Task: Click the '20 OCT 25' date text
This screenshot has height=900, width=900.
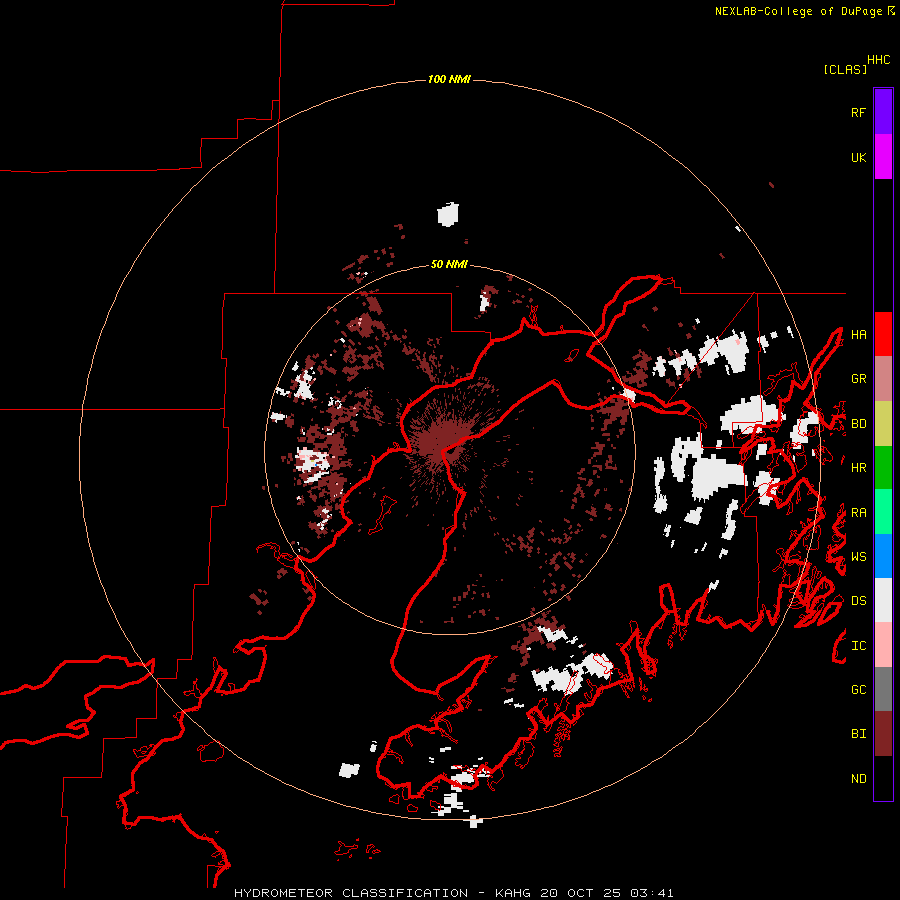Action: pyautogui.click(x=581, y=893)
